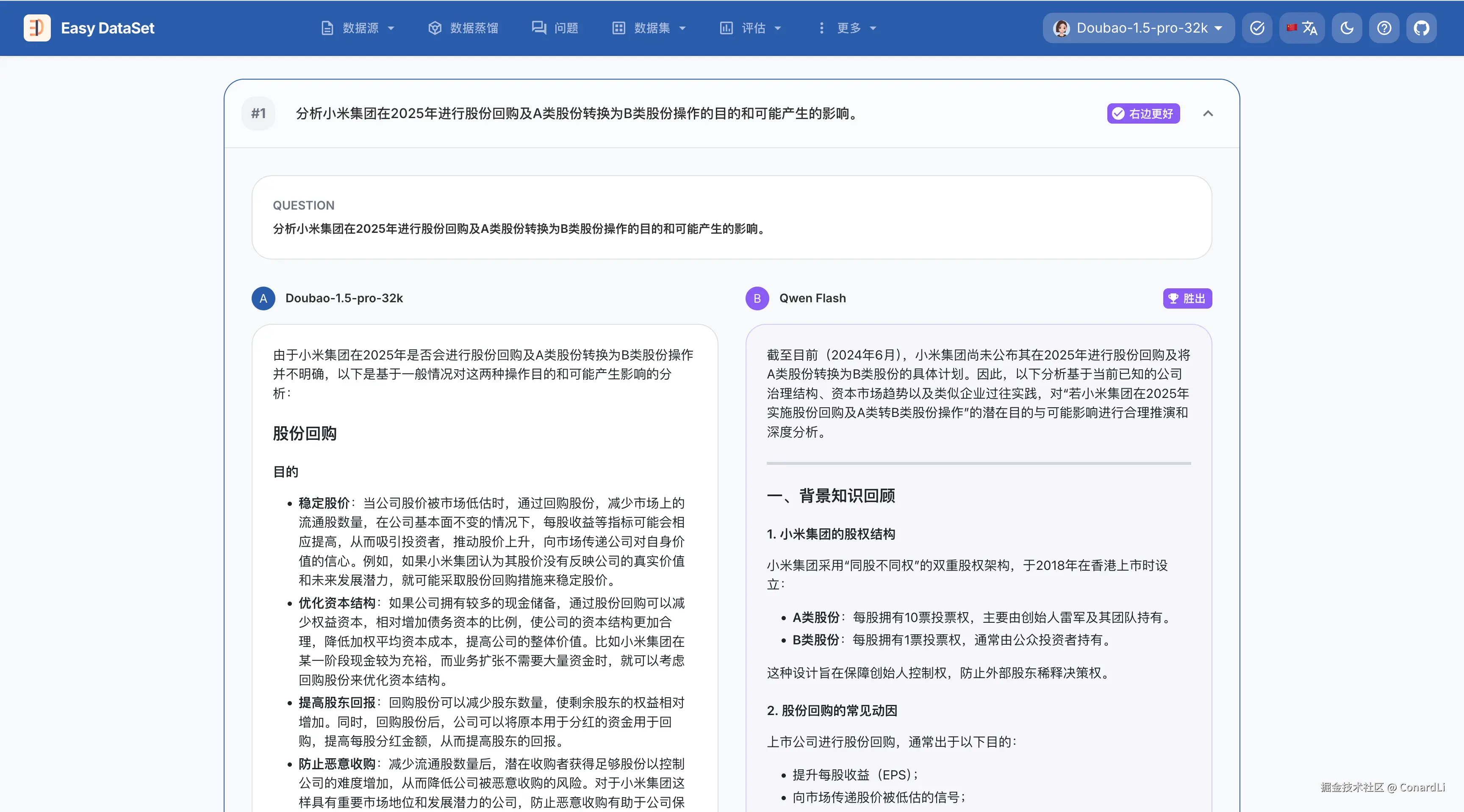This screenshot has height=812, width=1464.
Task: Click the help question mark icon
Action: pyautogui.click(x=1384, y=28)
